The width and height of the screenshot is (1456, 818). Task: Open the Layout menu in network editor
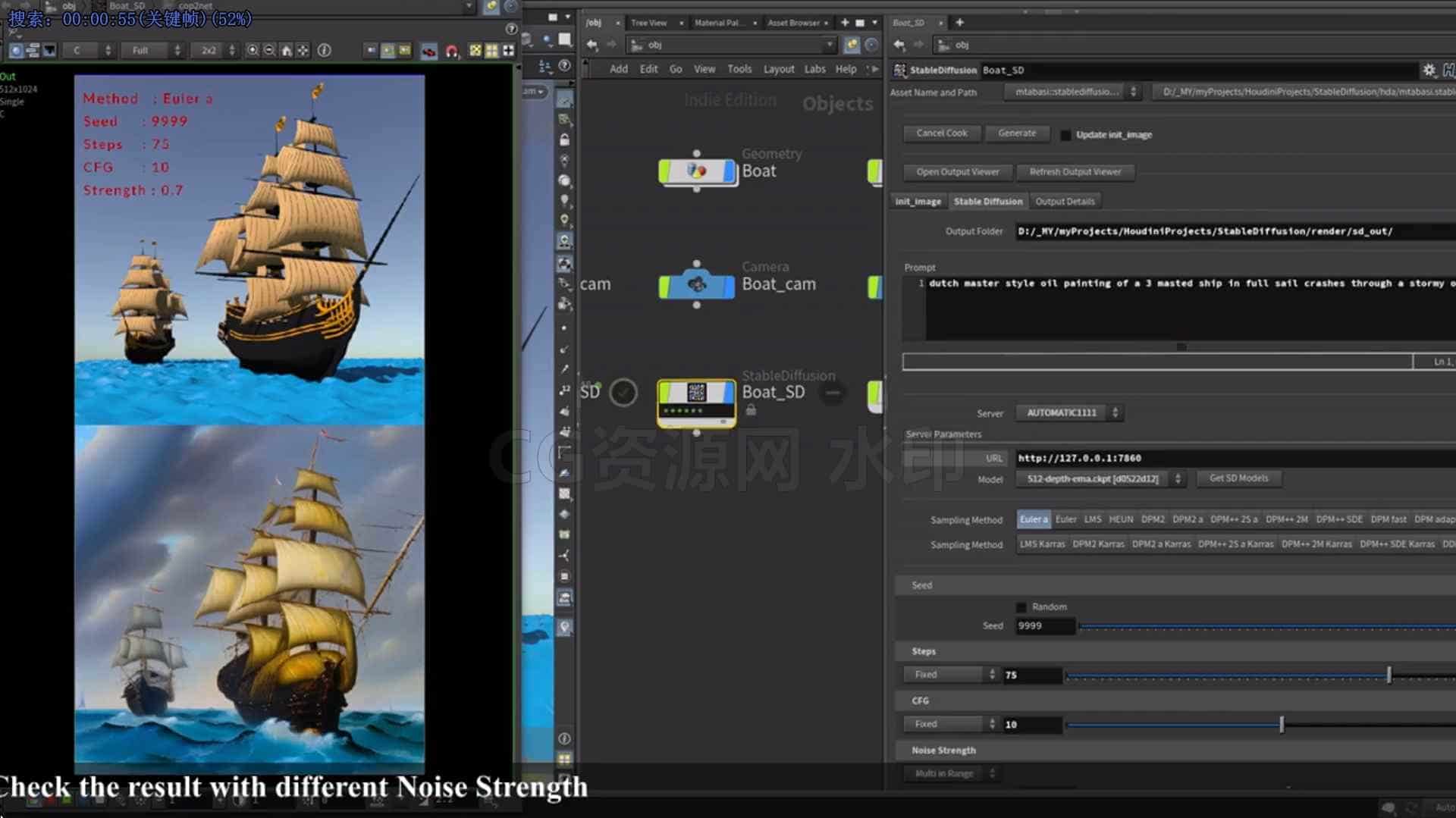point(778,69)
